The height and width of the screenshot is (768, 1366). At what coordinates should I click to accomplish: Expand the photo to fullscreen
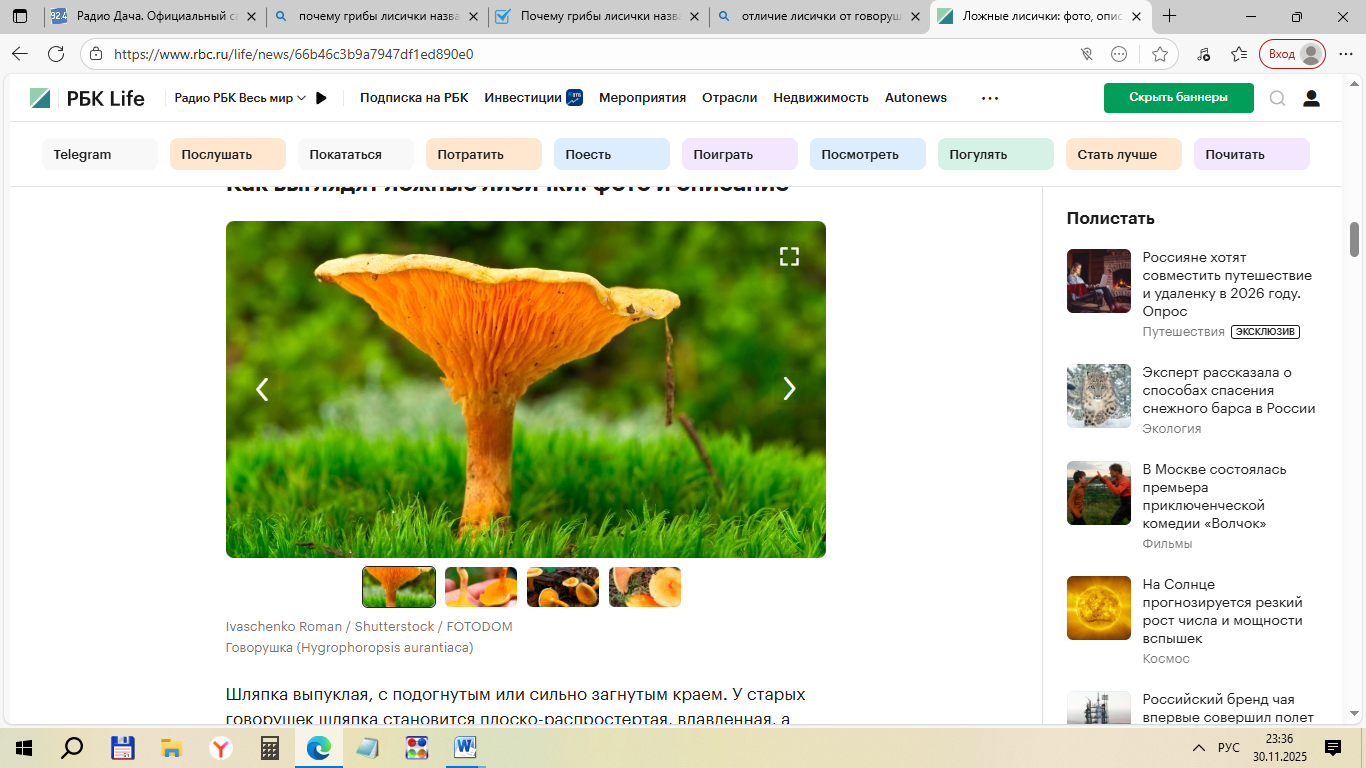click(x=789, y=257)
